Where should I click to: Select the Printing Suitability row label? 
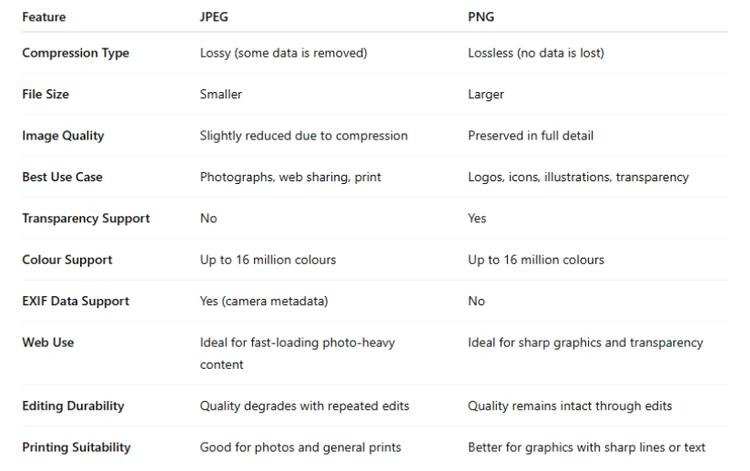coord(77,448)
